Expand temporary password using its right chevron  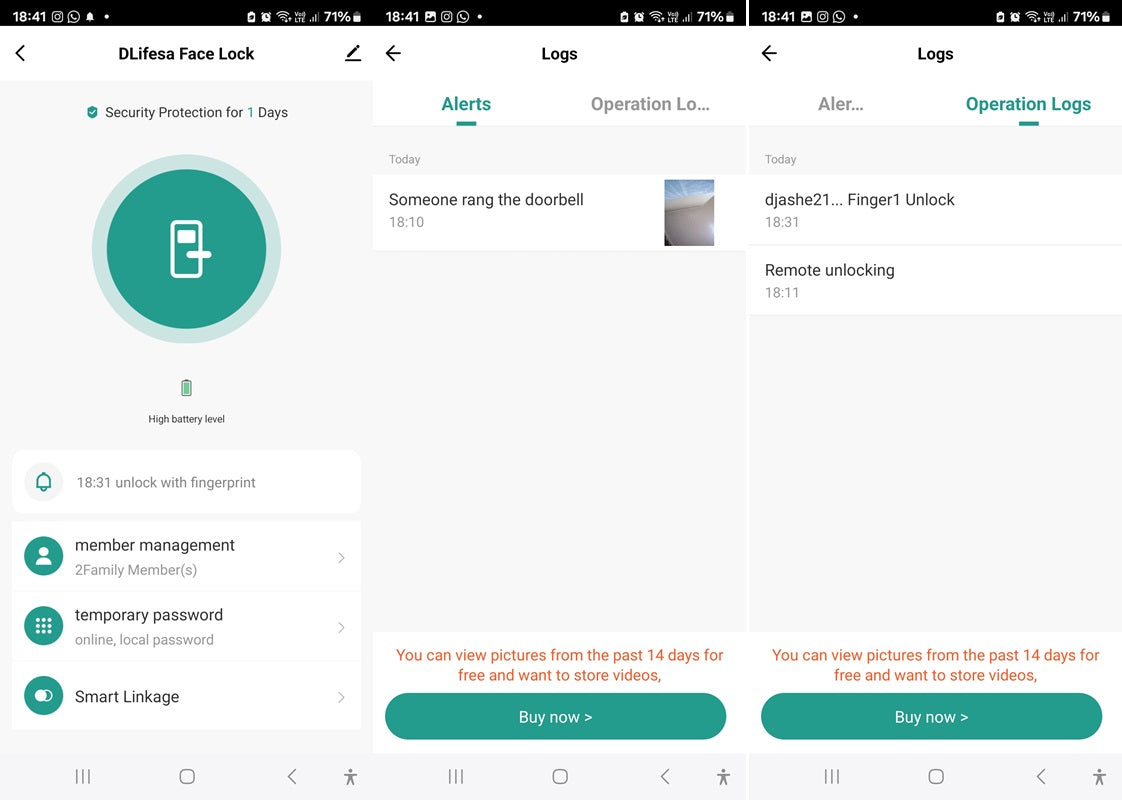coord(341,628)
